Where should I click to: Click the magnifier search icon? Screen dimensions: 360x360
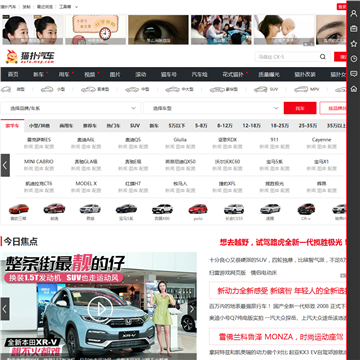pyautogui.click(x=323, y=57)
